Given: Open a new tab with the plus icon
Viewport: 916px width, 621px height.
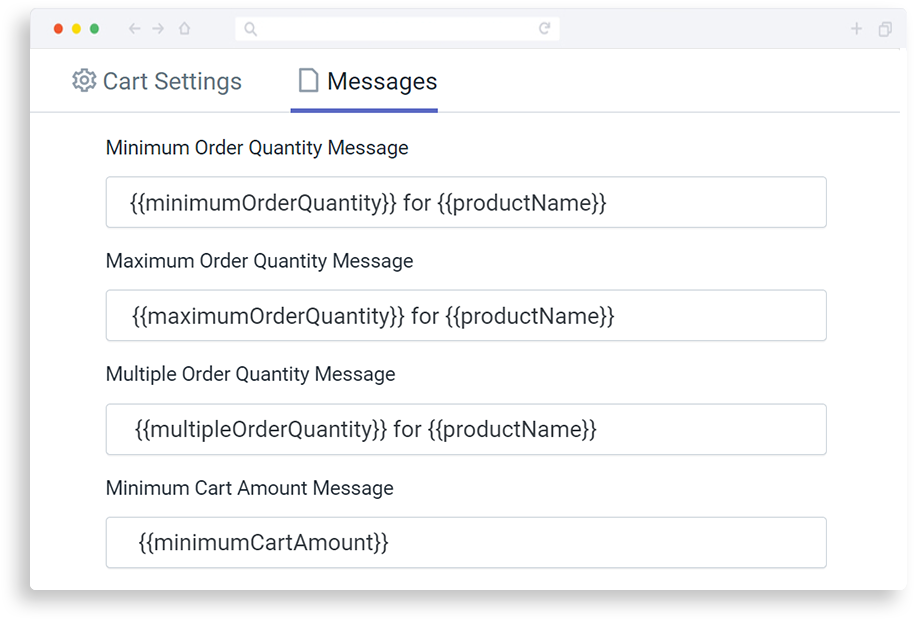Looking at the screenshot, I should point(856,29).
